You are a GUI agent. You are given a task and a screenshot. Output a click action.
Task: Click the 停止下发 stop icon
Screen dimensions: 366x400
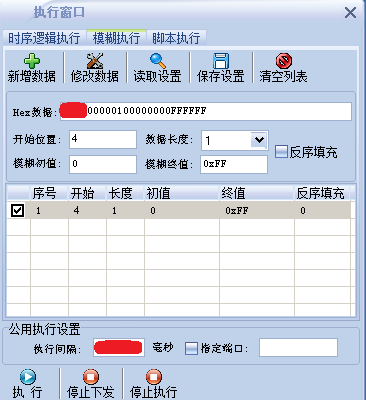click(x=91, y=377)
